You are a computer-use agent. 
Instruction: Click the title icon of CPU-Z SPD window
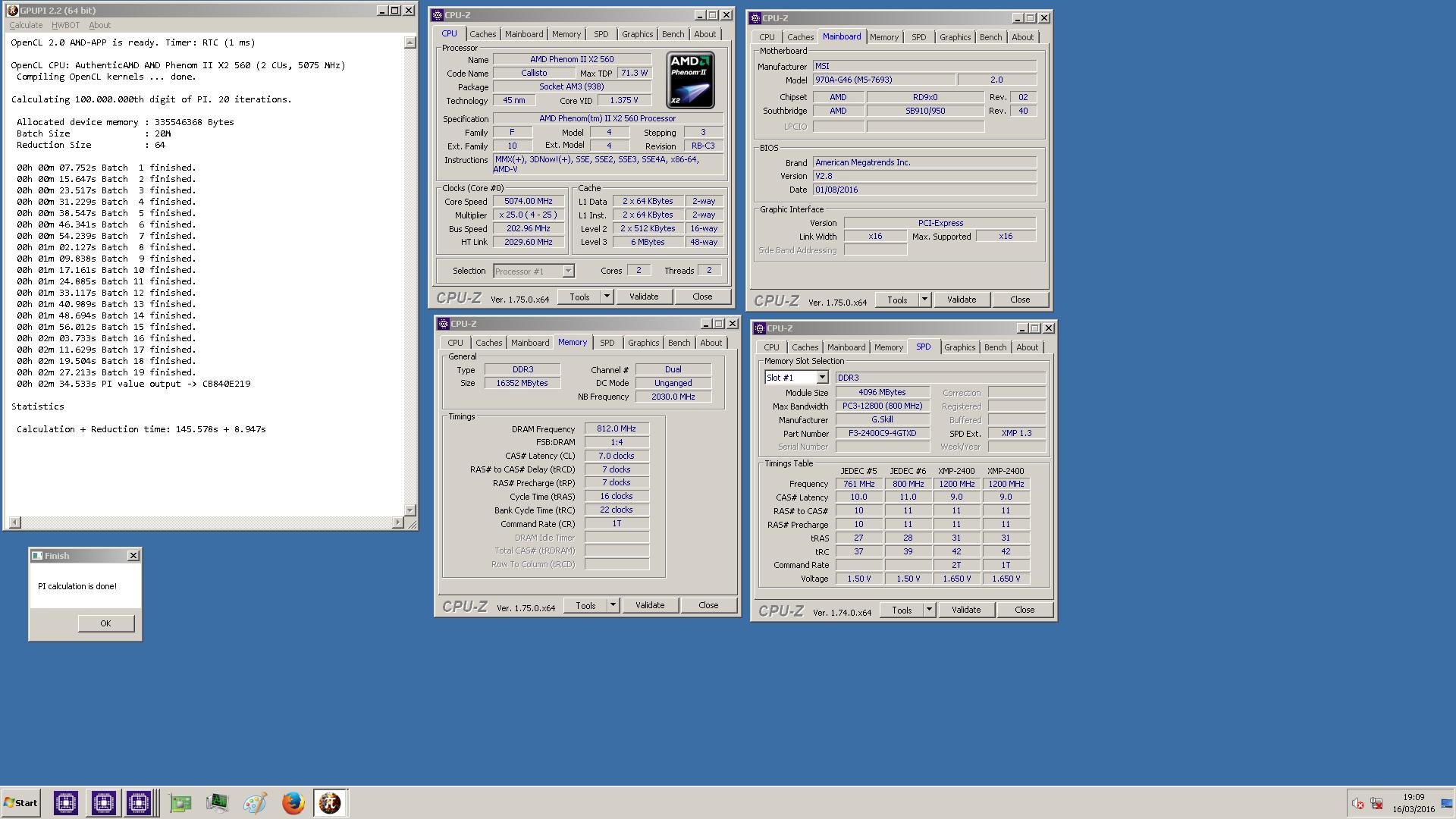tap(760, 328)
